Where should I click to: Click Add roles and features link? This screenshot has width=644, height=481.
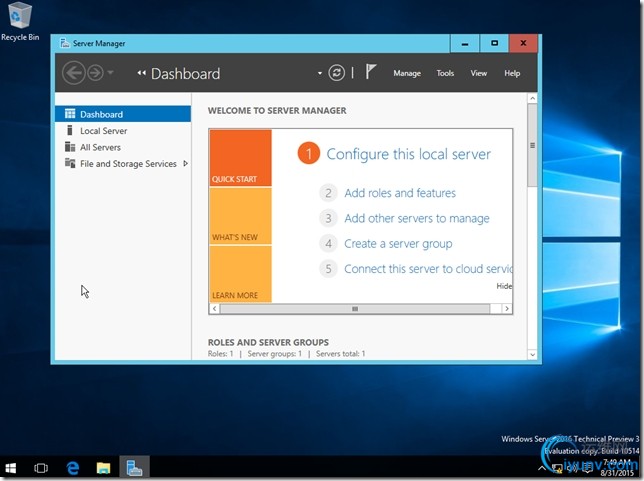pyautogui.click(x=399, y=193)
